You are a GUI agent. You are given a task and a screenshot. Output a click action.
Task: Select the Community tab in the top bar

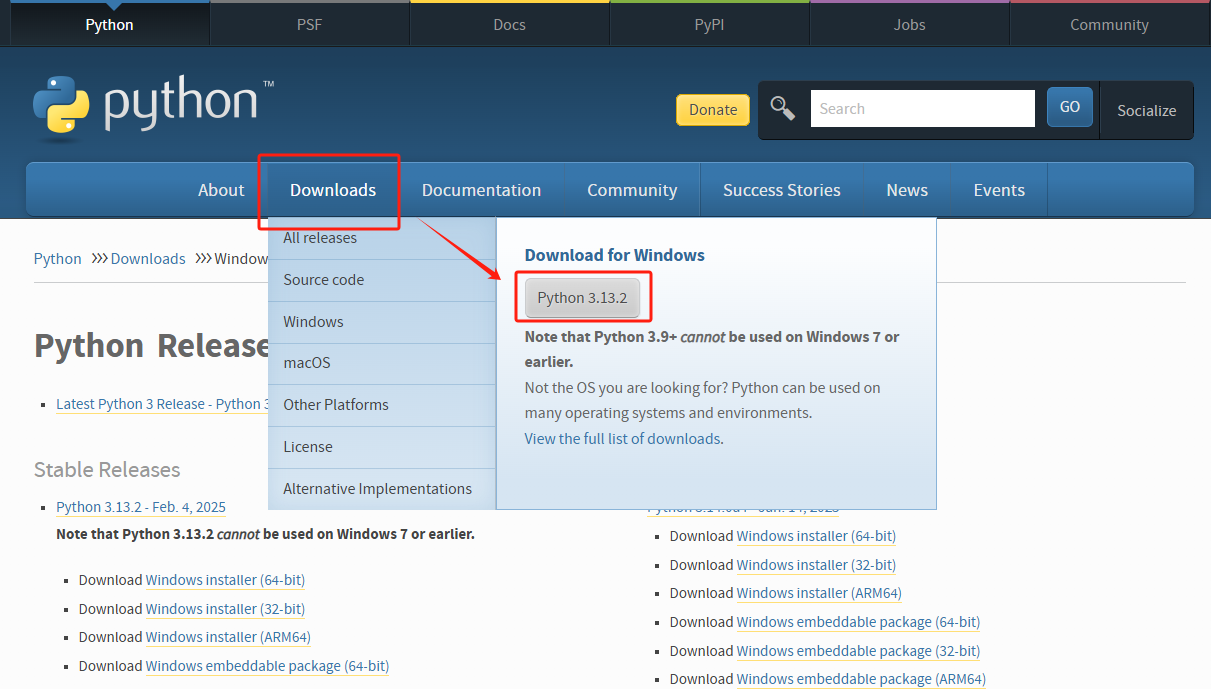pos(1110,24)
